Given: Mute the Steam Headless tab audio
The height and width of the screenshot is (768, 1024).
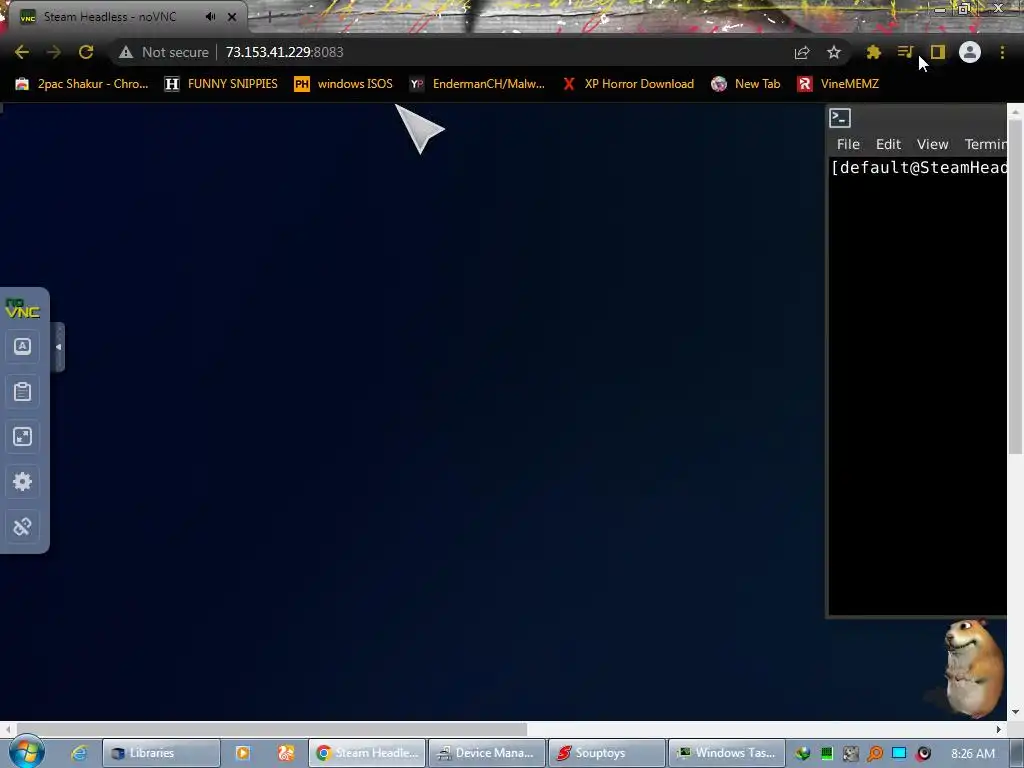Looking at the screenshot, I should (210, 17).
